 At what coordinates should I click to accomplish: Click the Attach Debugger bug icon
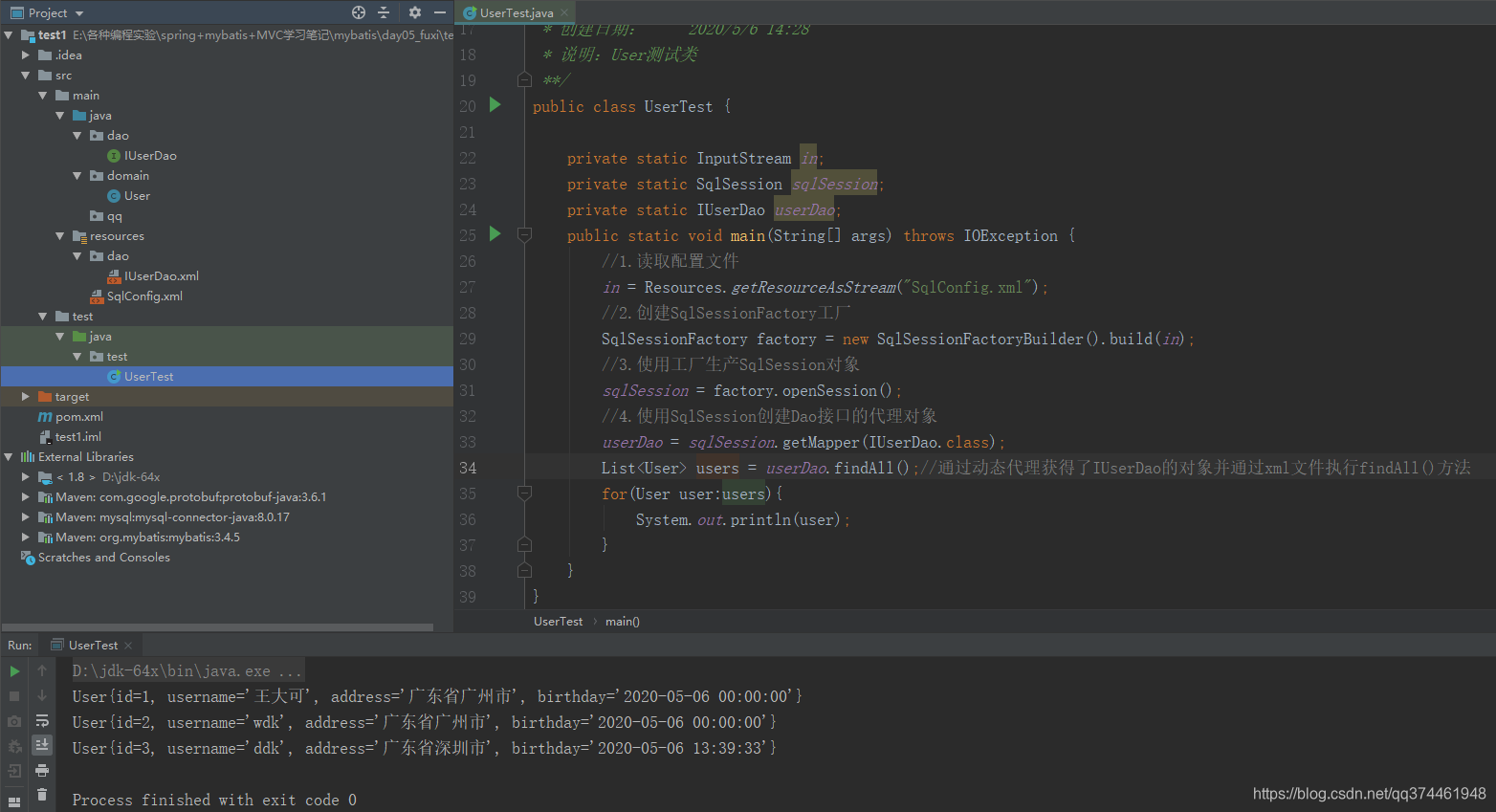tap(14, 746)
